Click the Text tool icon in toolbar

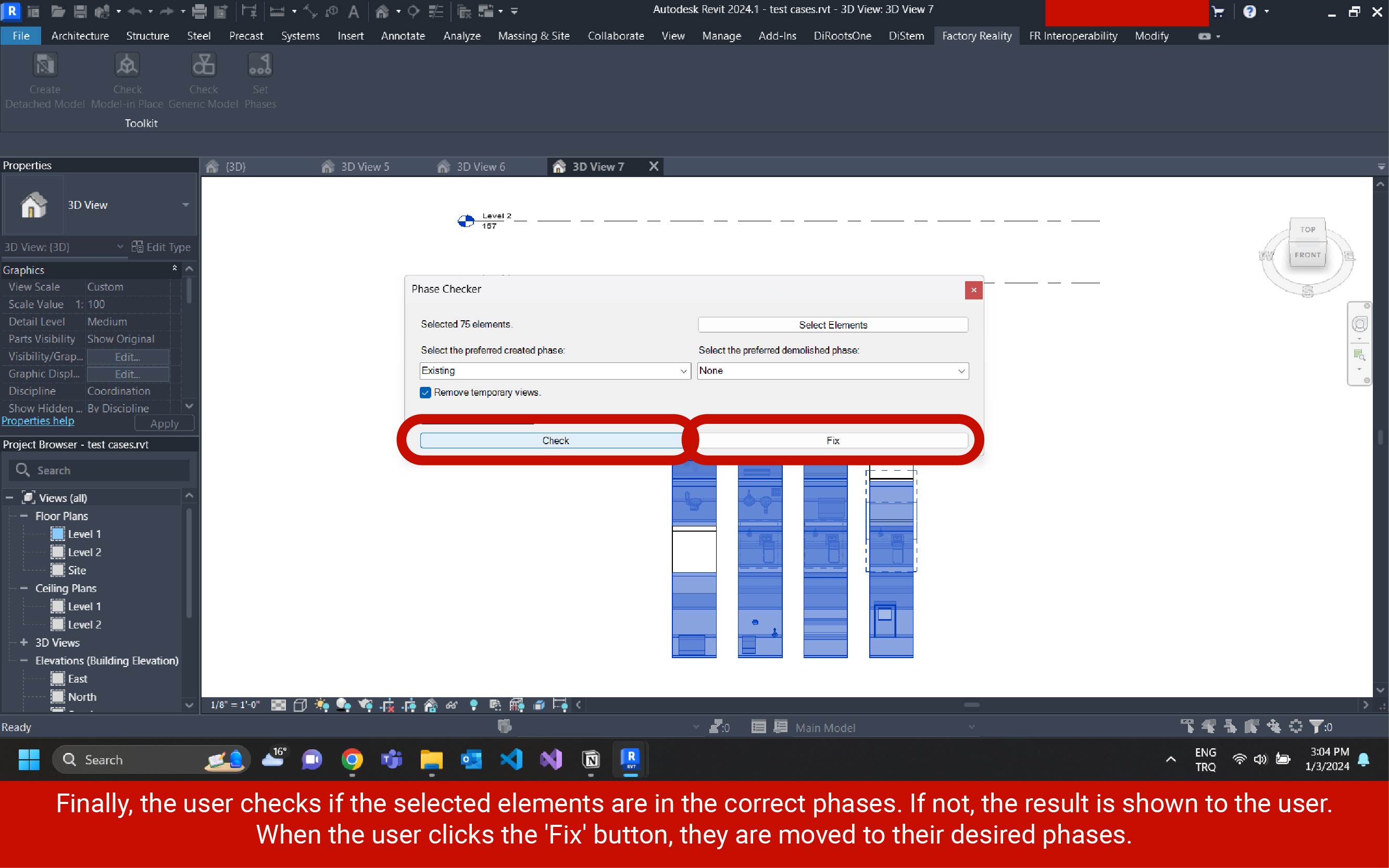[354, 11]
